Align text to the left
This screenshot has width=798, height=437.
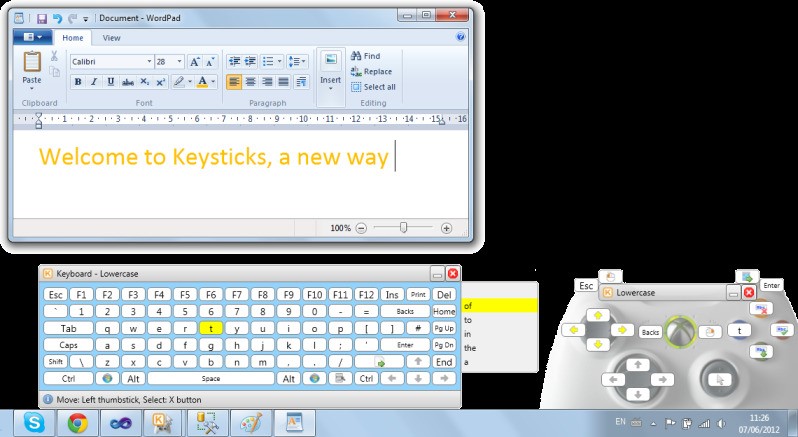click(x=234, y=81)
